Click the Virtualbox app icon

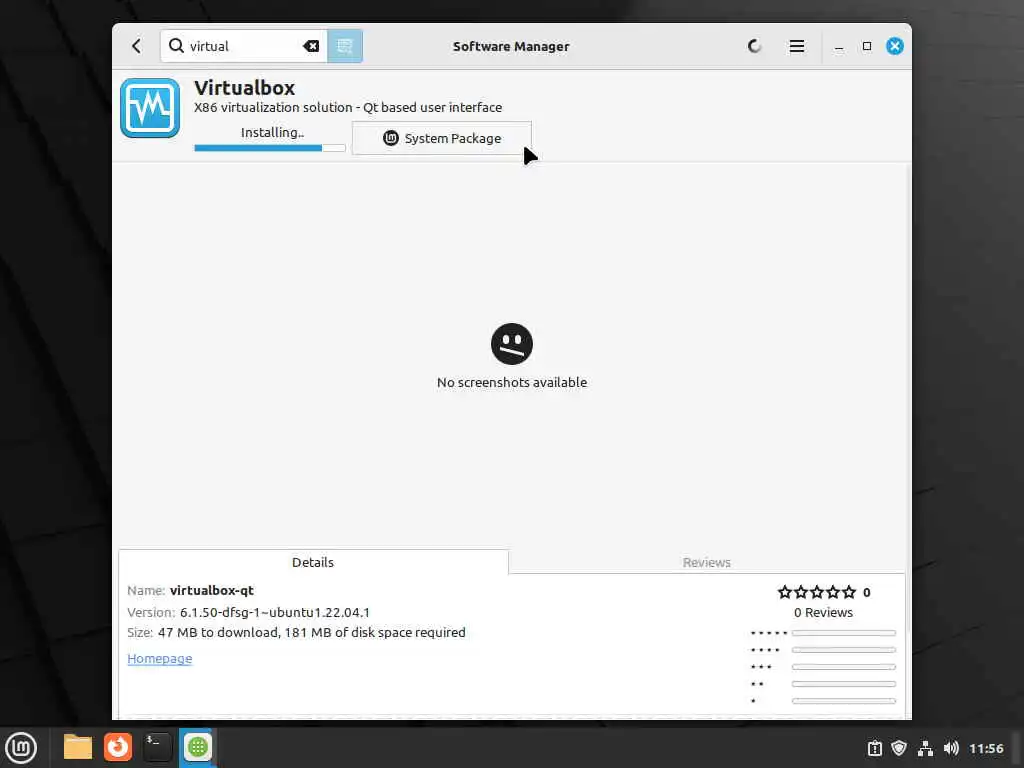coord(150,108)
